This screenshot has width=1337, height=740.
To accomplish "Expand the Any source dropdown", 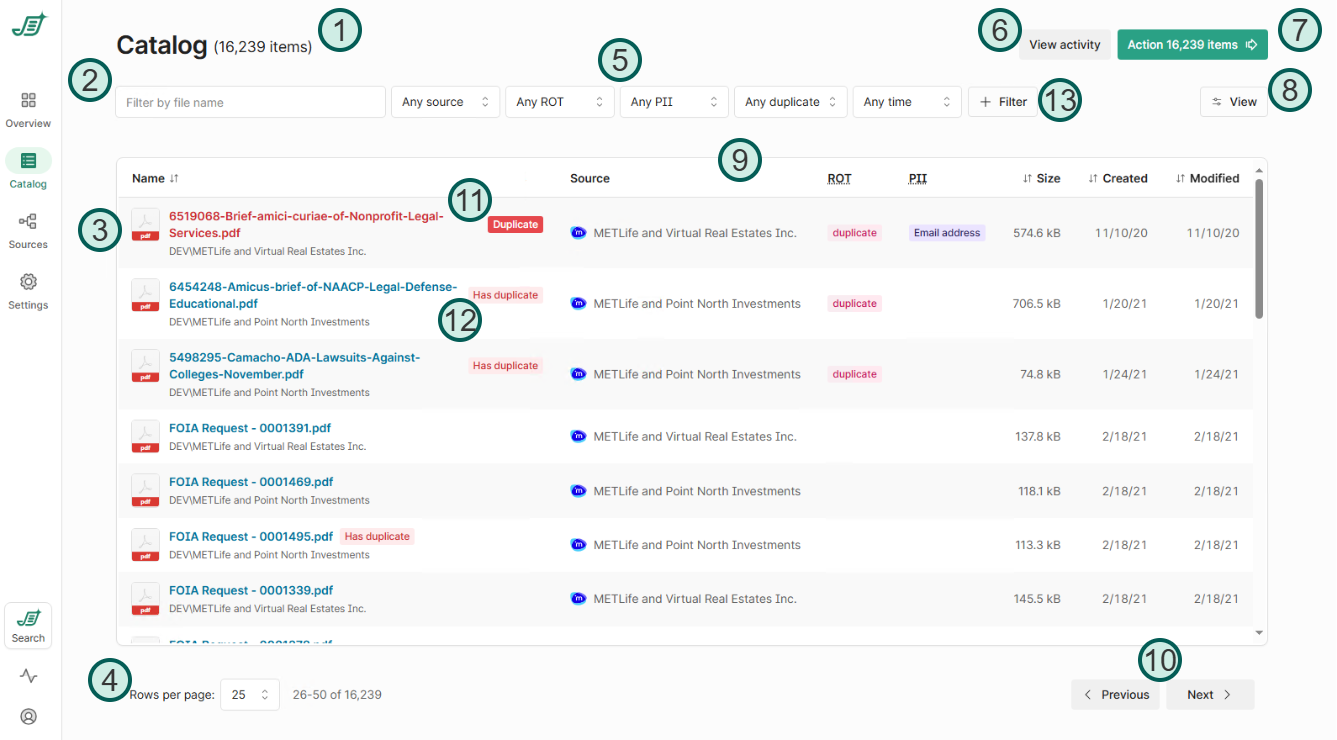I will click(x=445, y=102).
